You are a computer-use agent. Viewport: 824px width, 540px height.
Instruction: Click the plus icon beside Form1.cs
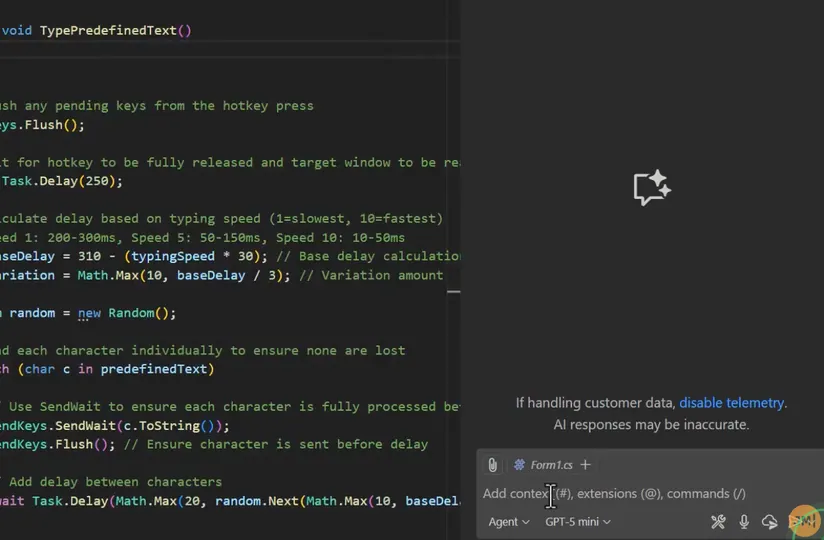click(x=585, y=465)
